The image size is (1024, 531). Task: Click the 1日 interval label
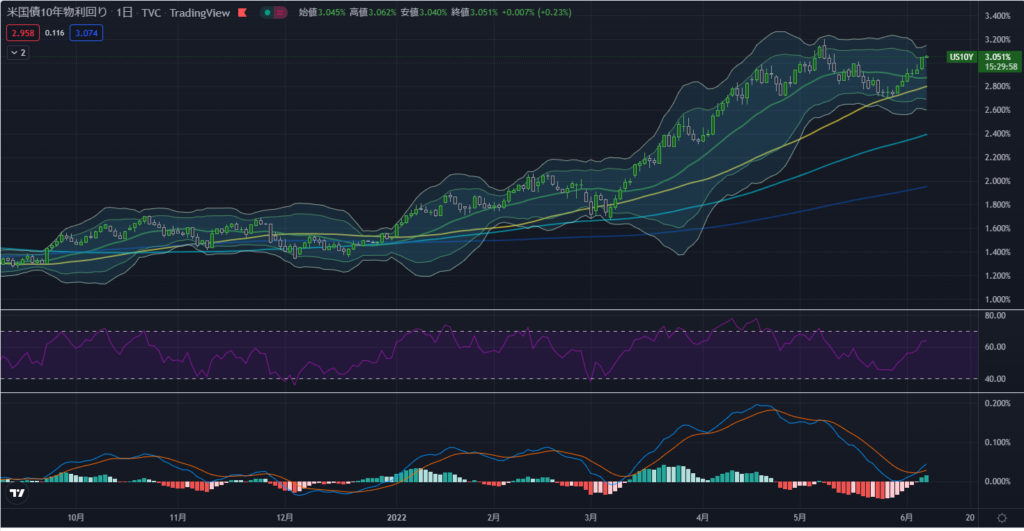pos(125,13)
